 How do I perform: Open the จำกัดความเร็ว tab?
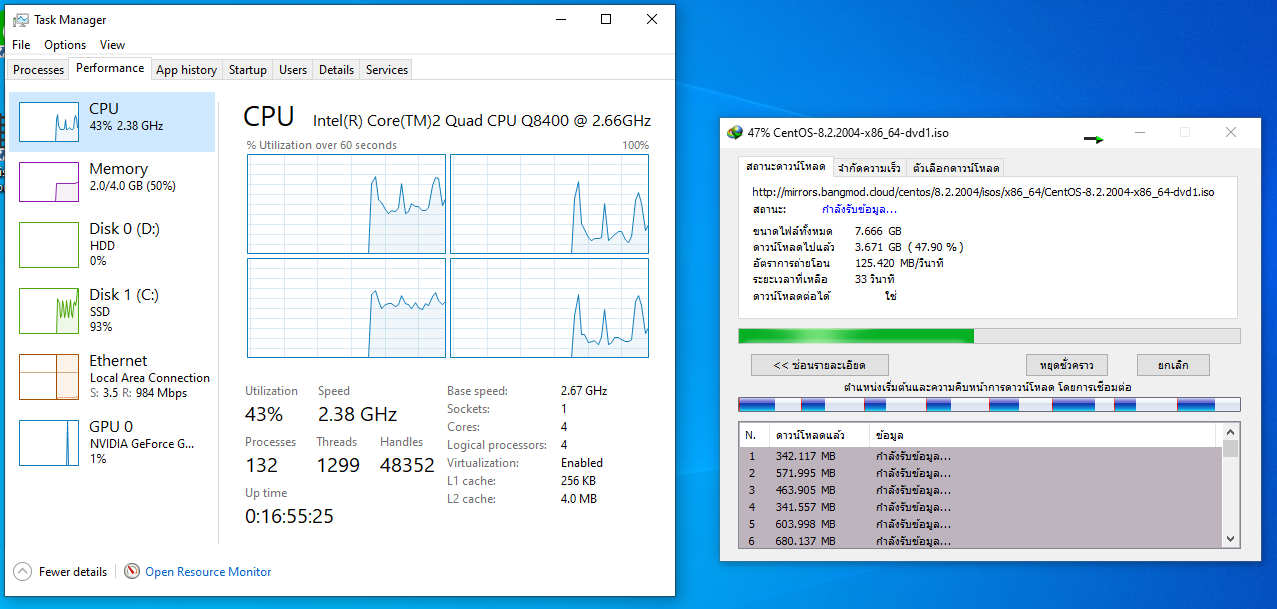869,168
